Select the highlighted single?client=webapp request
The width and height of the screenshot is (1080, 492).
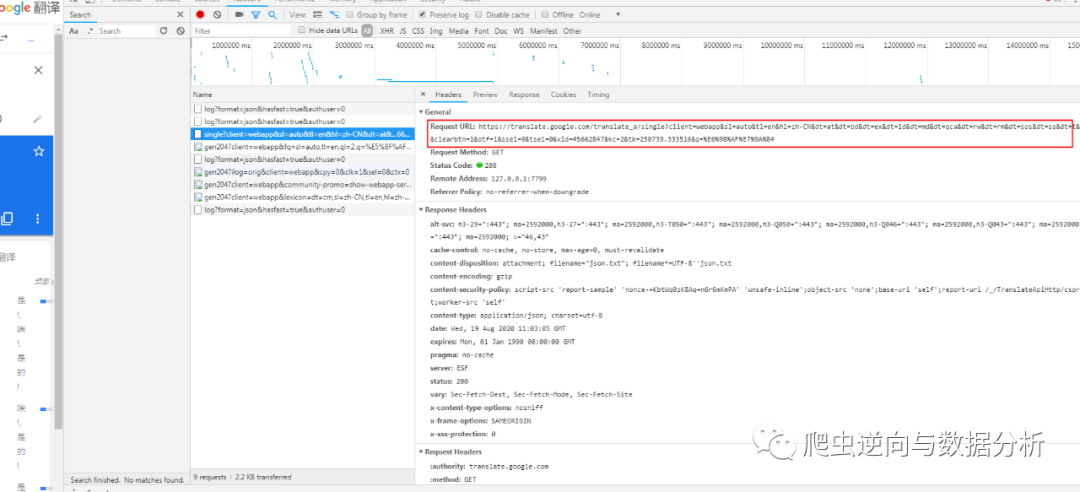click(x=302, y=134)
